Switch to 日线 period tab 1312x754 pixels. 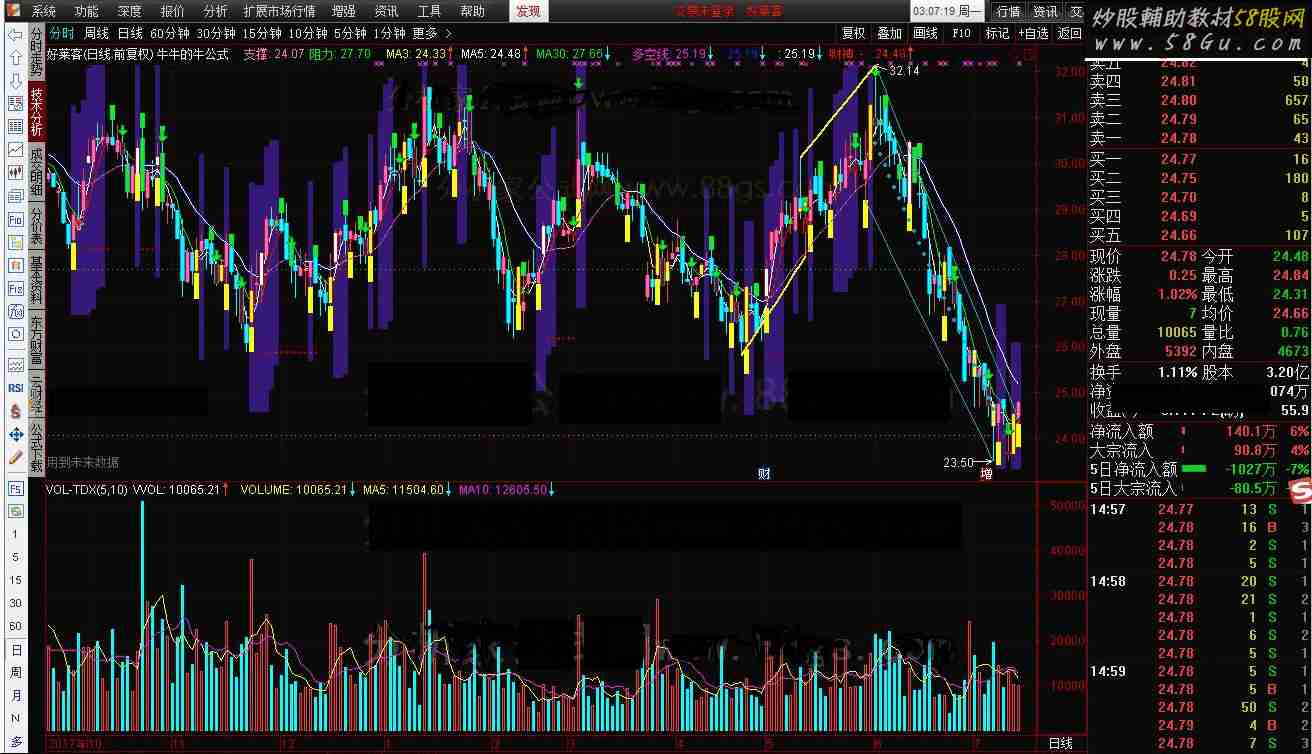tap(131, 33)
